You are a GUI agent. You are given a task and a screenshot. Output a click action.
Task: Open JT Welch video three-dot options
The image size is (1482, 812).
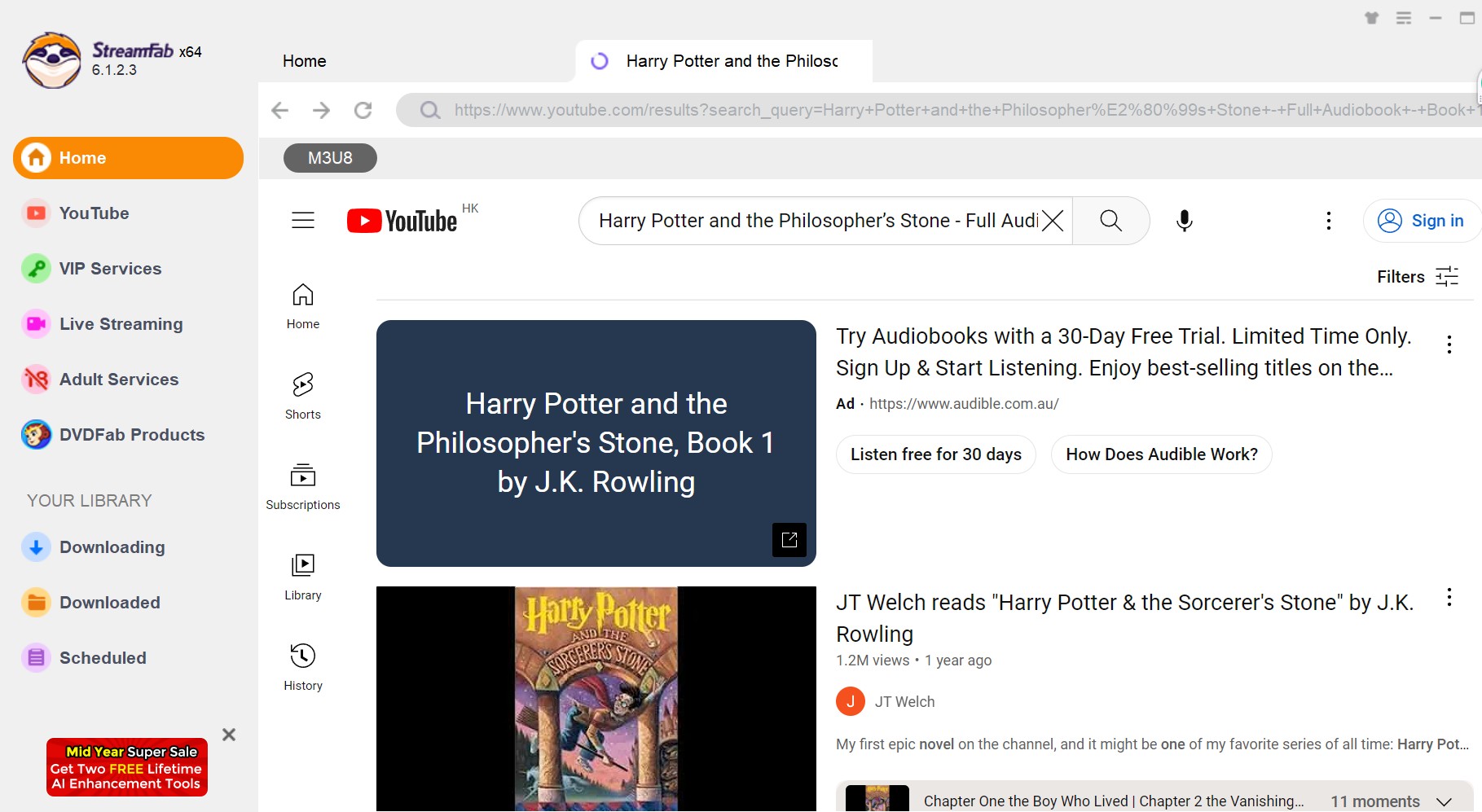(1449, 598)
